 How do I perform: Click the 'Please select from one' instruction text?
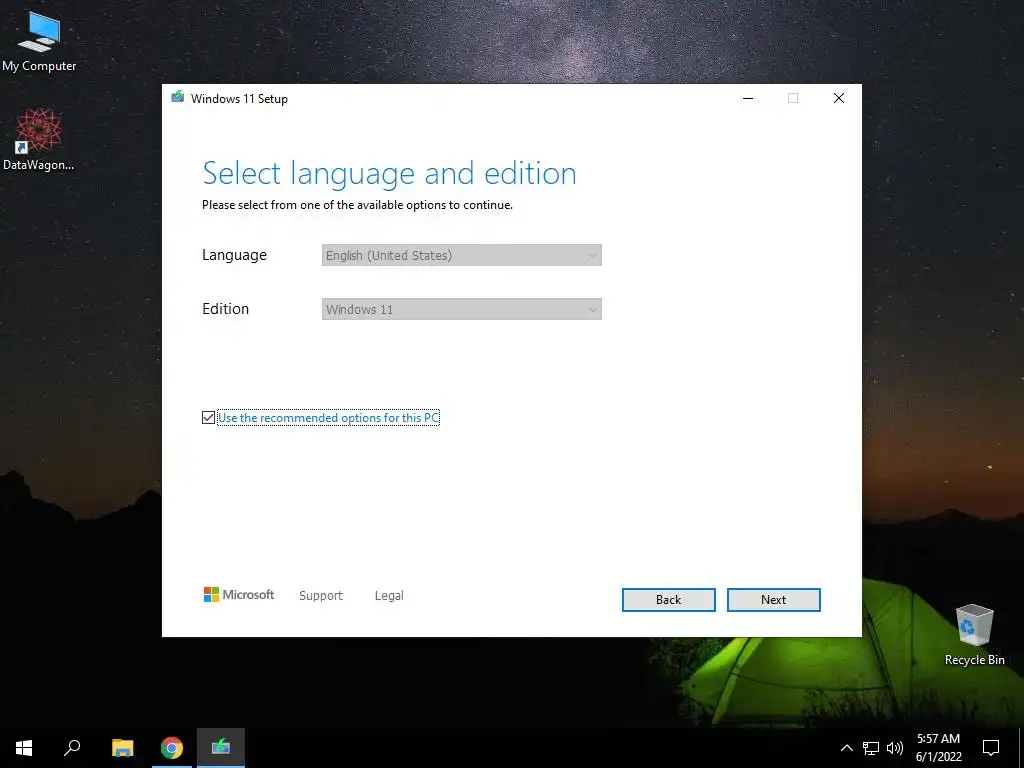[x=357, y=205]
